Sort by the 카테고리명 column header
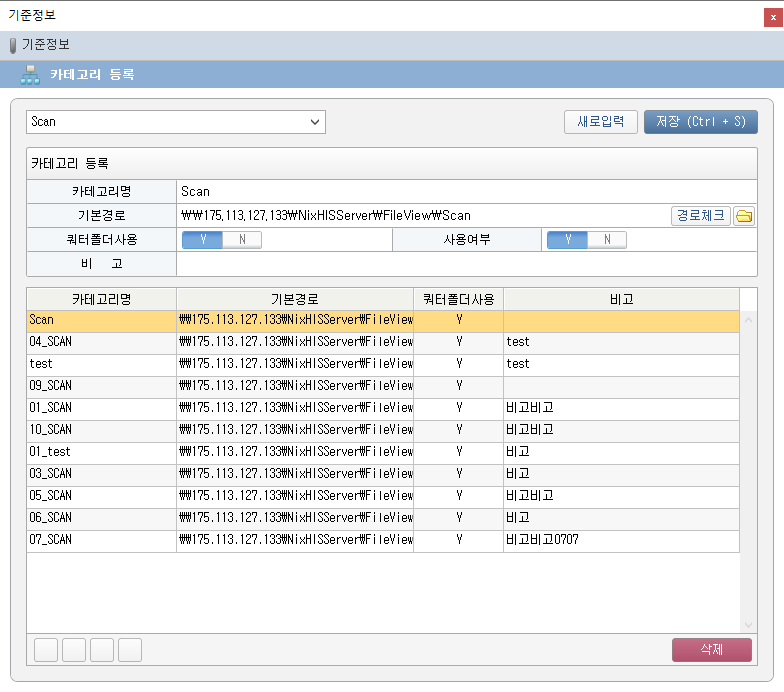Screen dimensions: 784x692 point(101,299)
